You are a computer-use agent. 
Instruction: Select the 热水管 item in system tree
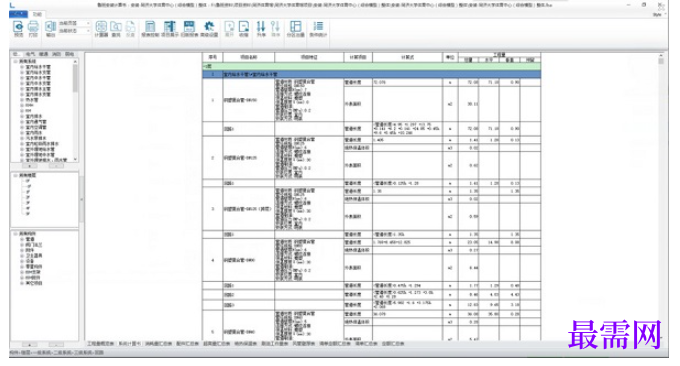coord(32,100)
